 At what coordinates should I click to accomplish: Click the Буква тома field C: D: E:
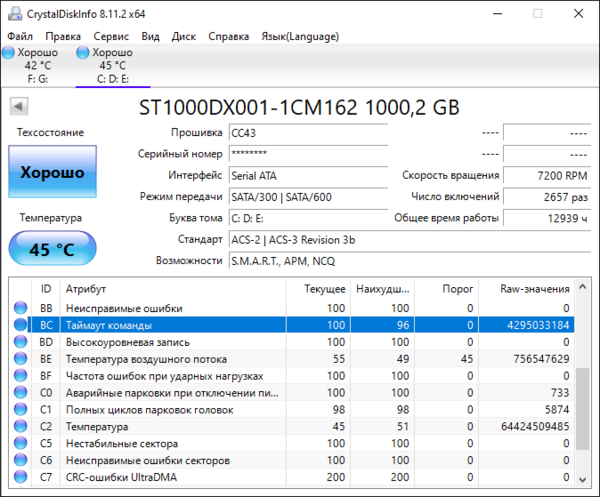[x=308, y=218]
